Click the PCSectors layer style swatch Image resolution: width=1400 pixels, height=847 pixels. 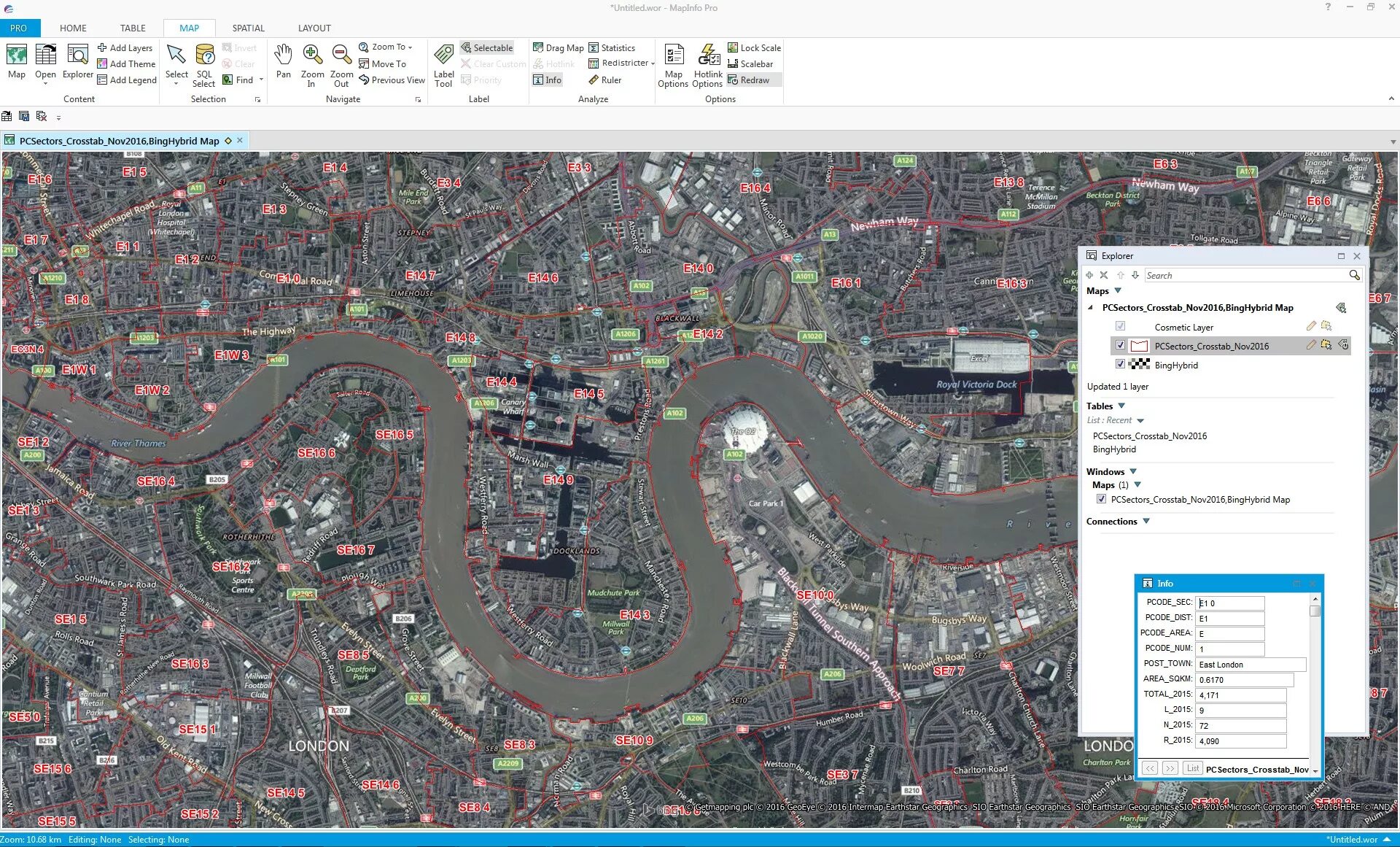(x=1139, y=346)
